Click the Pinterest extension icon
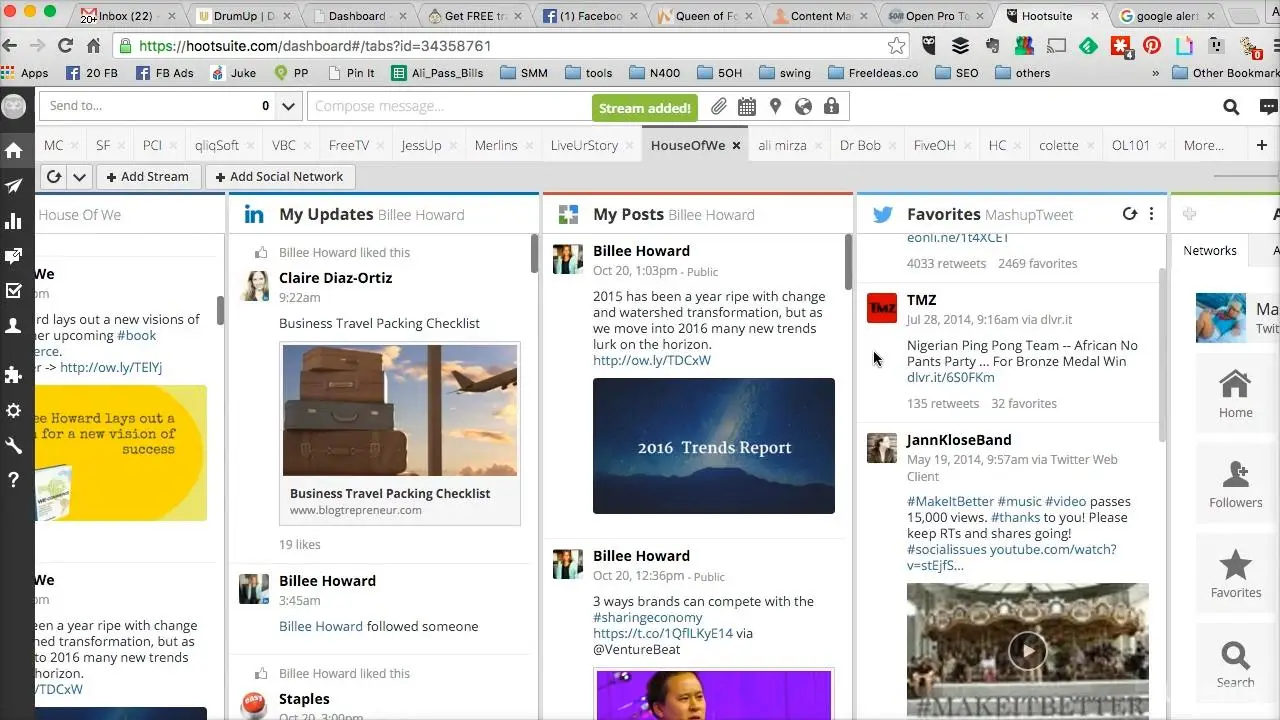Screen dimensions: 1280x720 click(x=1152, y=46)
